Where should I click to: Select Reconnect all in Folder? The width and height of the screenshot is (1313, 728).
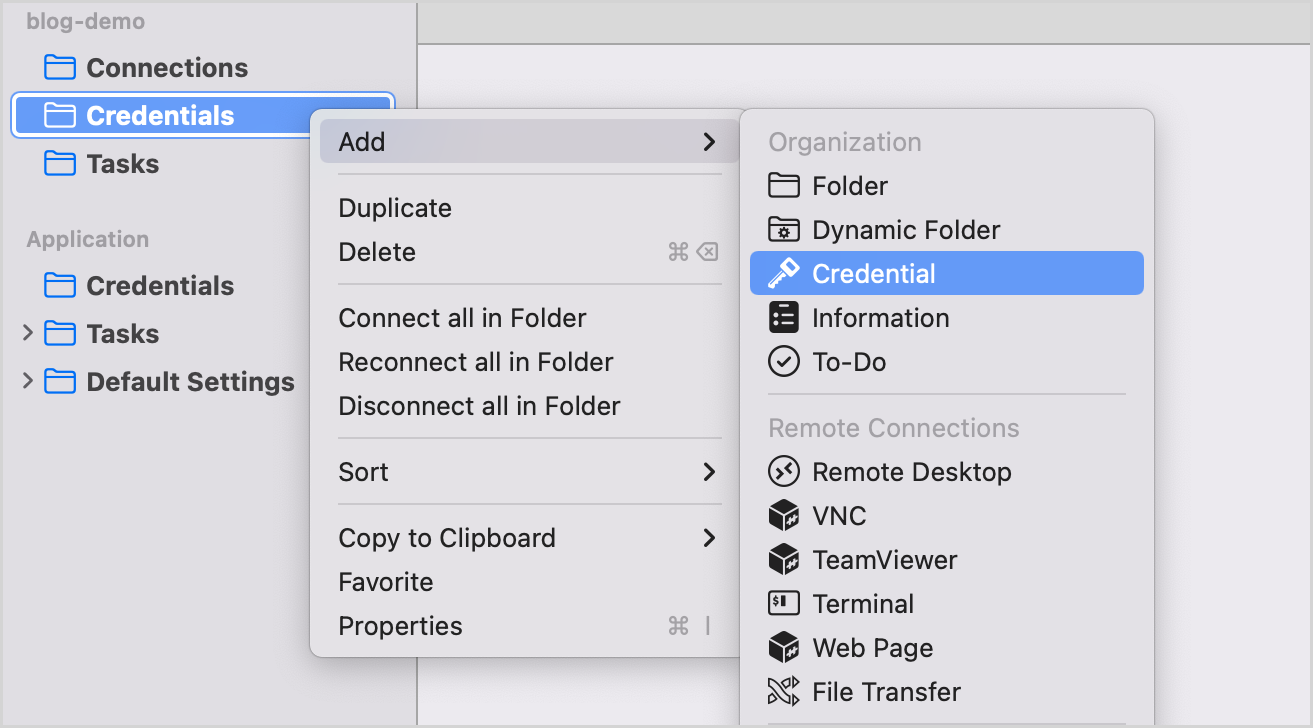(x=530, y=362)
